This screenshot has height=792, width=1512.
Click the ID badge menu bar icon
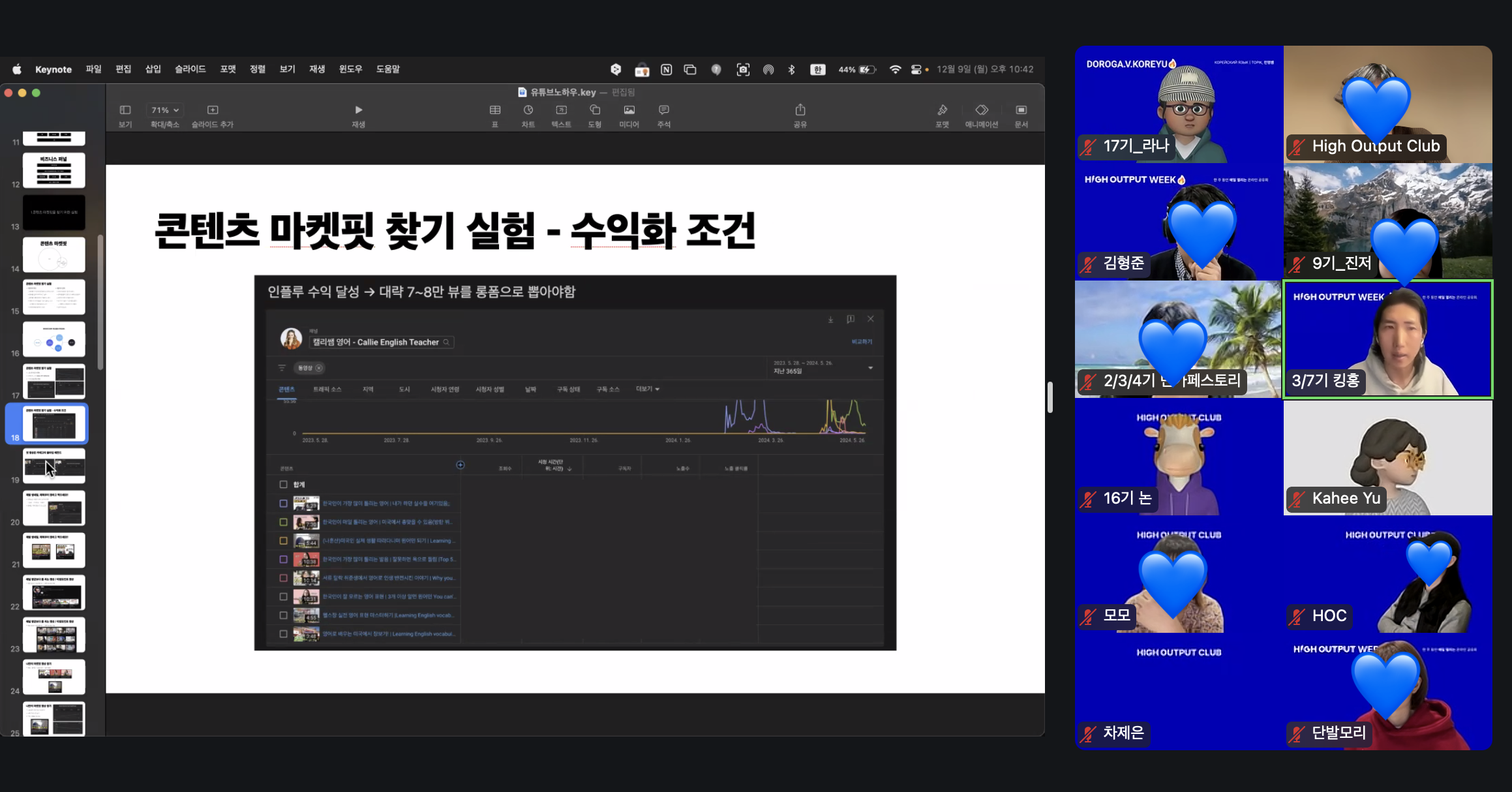point(642,69)
